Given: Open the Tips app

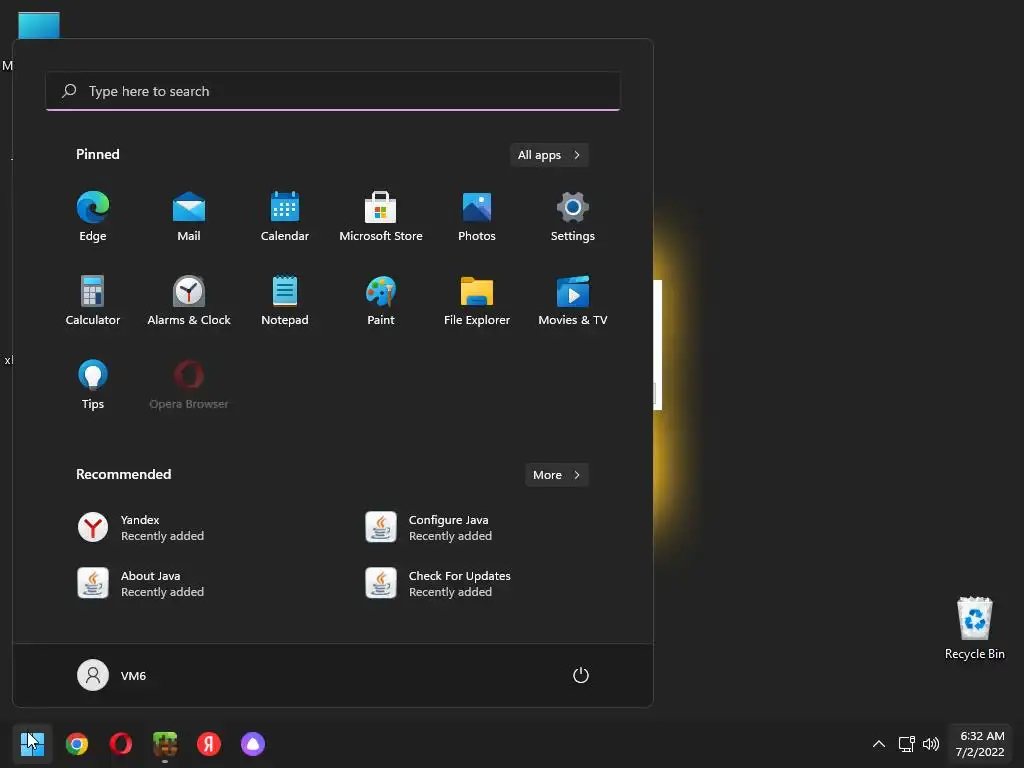Looking at the screenshot, I should tap(93, 385).
